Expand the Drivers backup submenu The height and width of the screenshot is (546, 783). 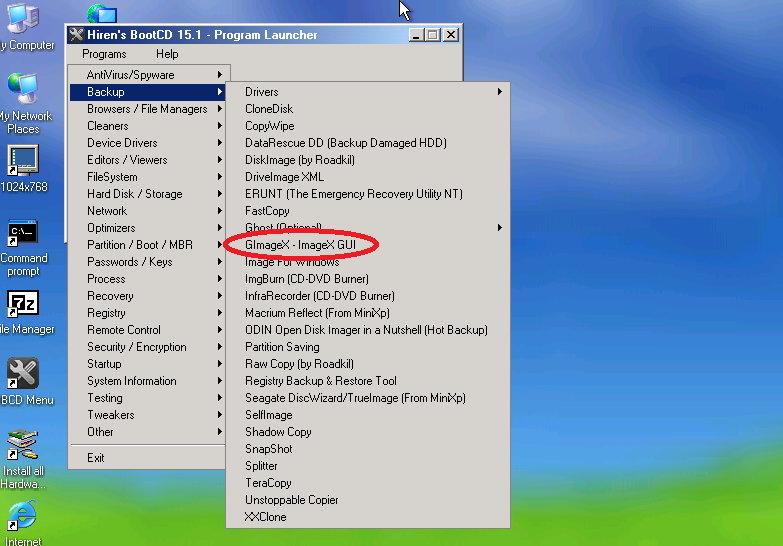pos(368,92)
